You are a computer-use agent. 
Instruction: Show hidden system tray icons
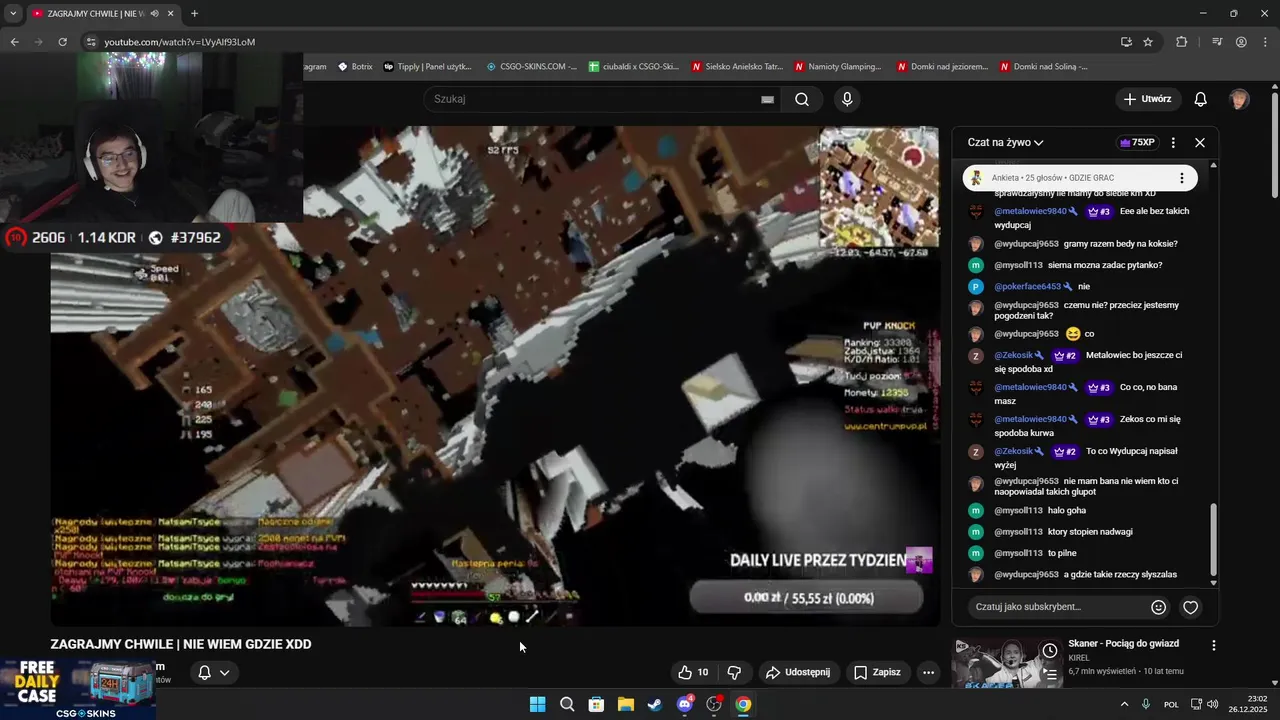click(x=1124, y=704)
